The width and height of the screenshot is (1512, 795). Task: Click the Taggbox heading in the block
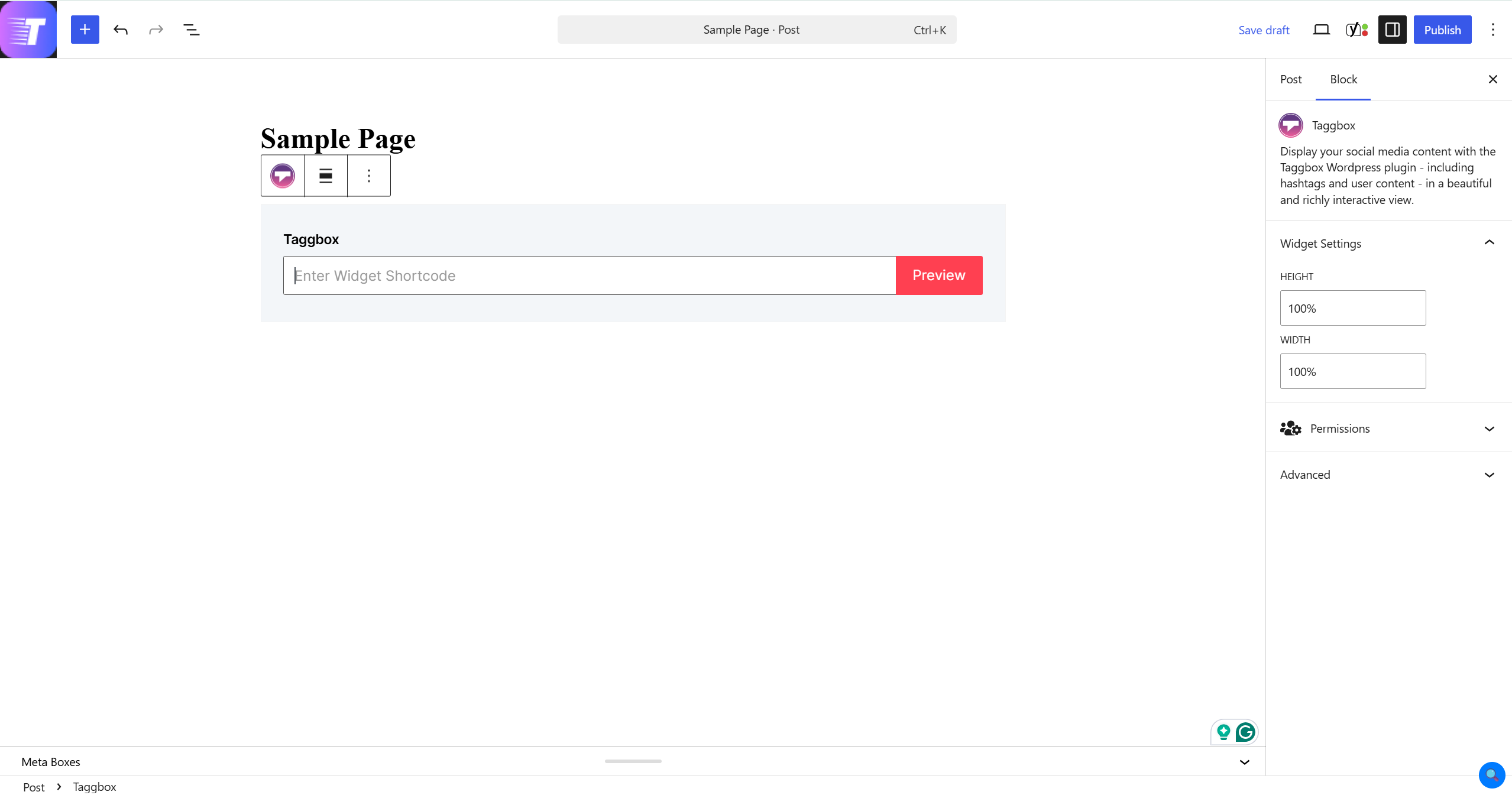311,239
